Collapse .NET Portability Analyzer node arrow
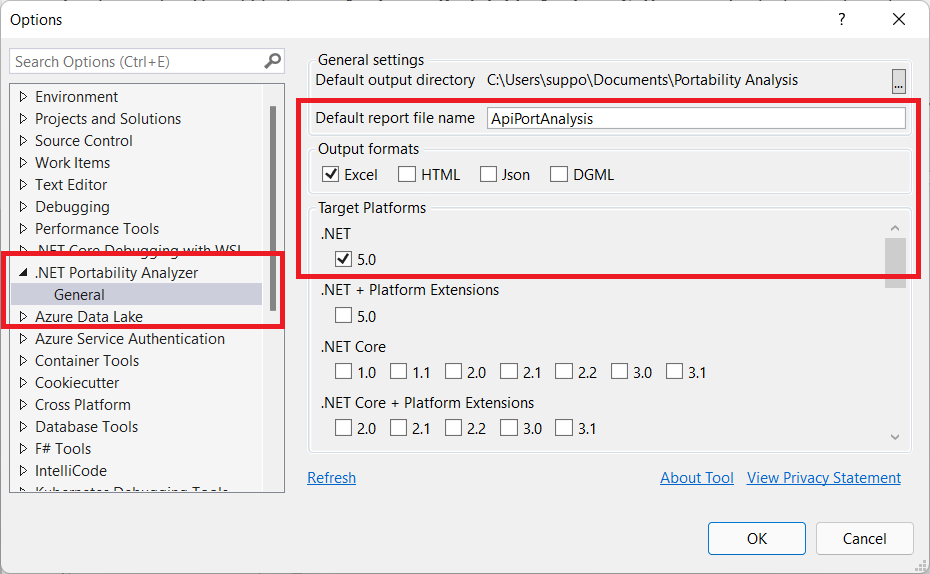Image resolution: width=930 pixels, height=574 pixels. 23,272
